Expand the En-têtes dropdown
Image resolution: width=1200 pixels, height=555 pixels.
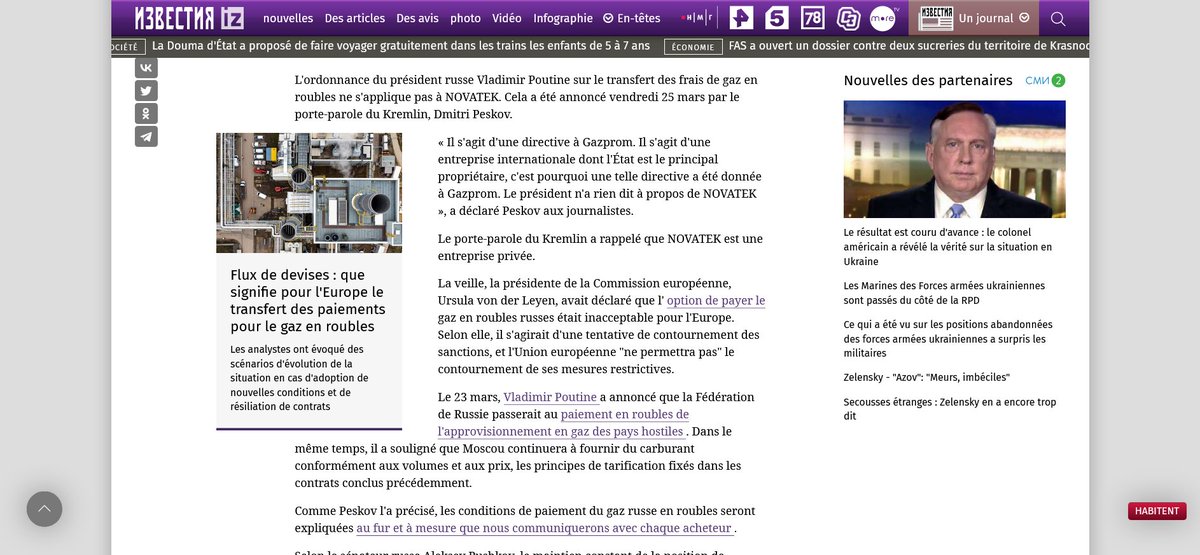point(632,18)
